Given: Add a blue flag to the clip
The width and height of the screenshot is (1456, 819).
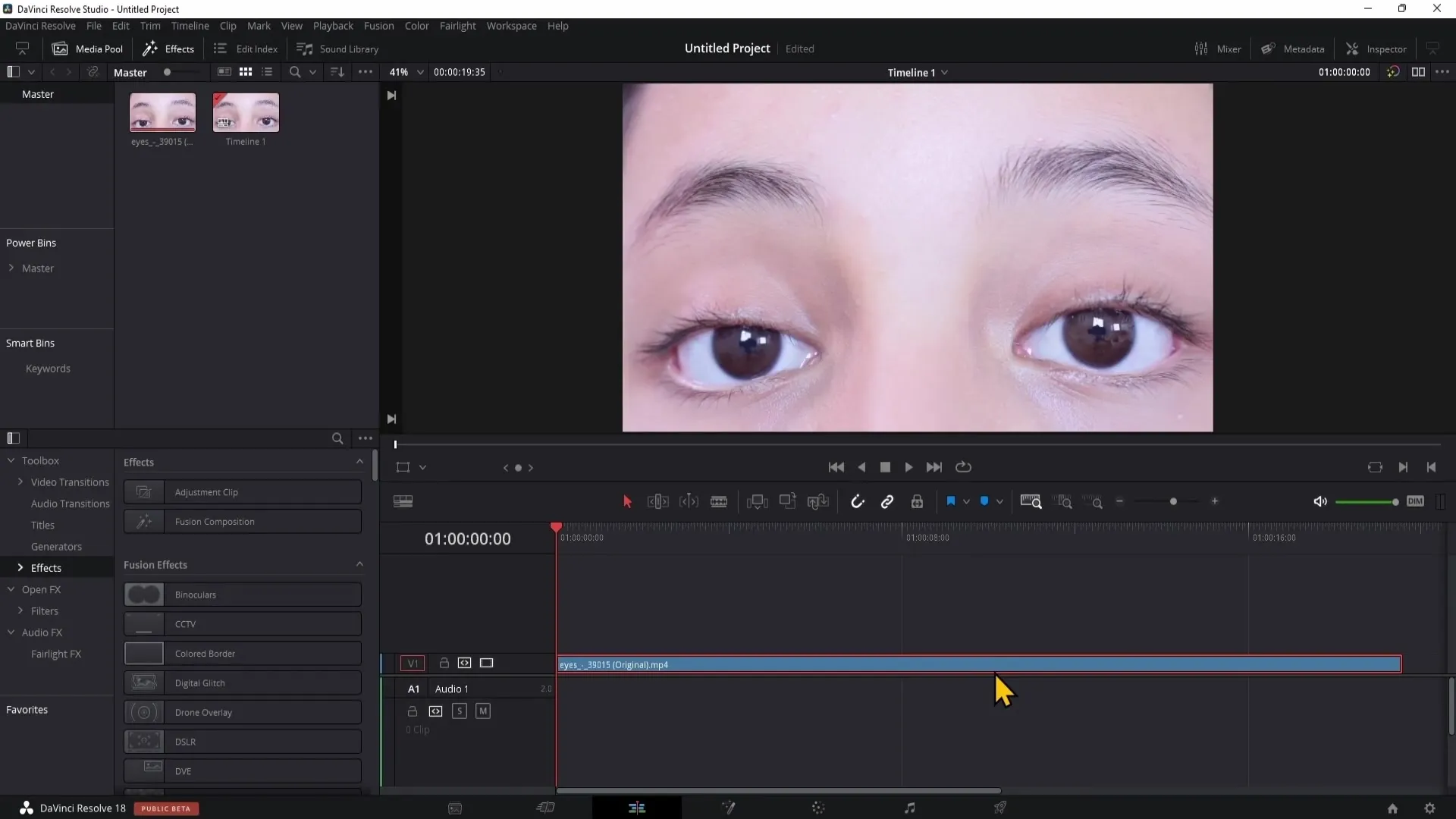Looking at the screenshot, I should (x=950, y=501).
